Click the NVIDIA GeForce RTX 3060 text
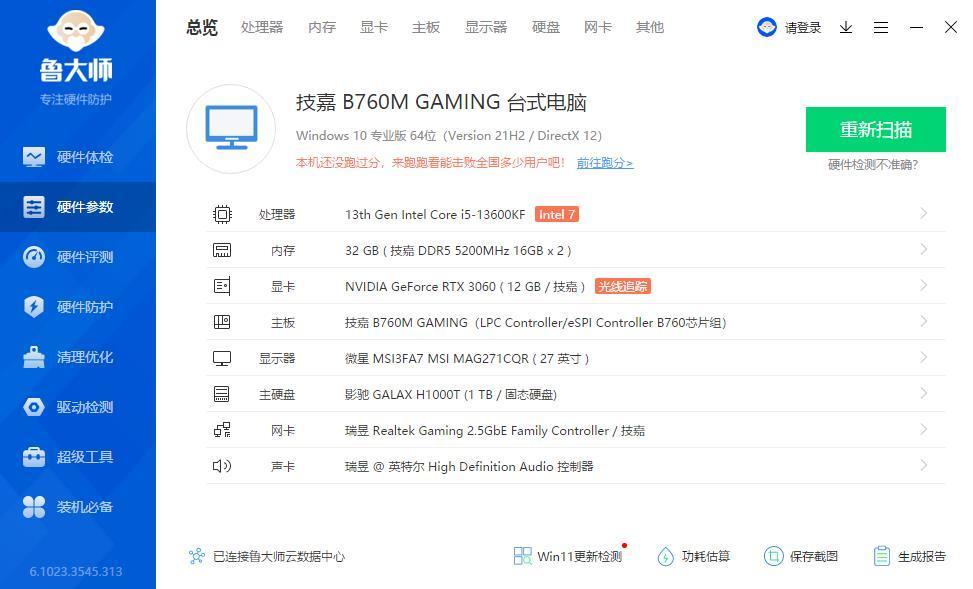The width and height of the screenshot is (973, 589). tap(465, 287)
